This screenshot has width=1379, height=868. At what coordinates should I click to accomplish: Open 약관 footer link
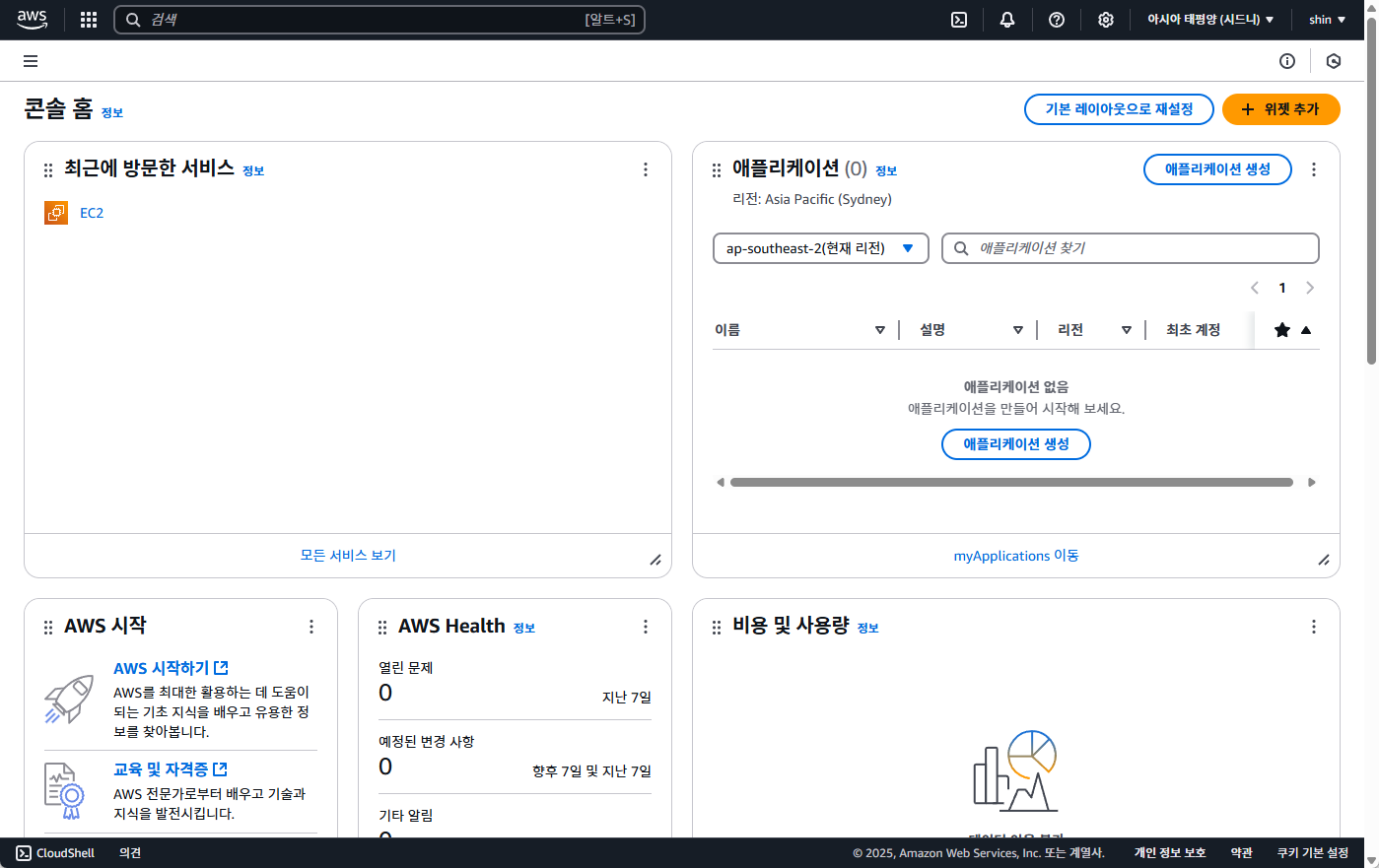[1242, 853]
